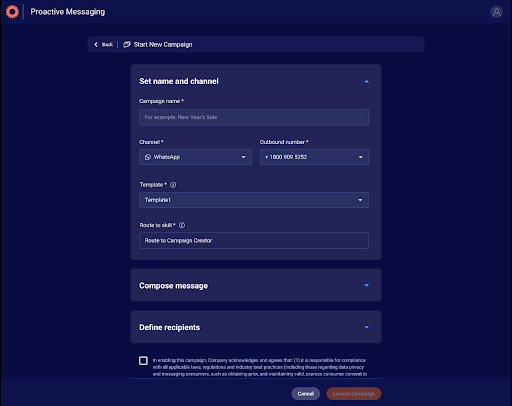Open the user profile avatar icon
The width and height of the screenshot is (512, 406).
pyautogui.click(x=496, y=12)
